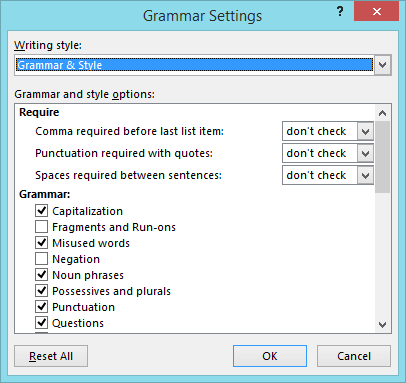406x383 pixels.
Task: Confirm settings with the OK button
Action: click(x=270, y=356)
